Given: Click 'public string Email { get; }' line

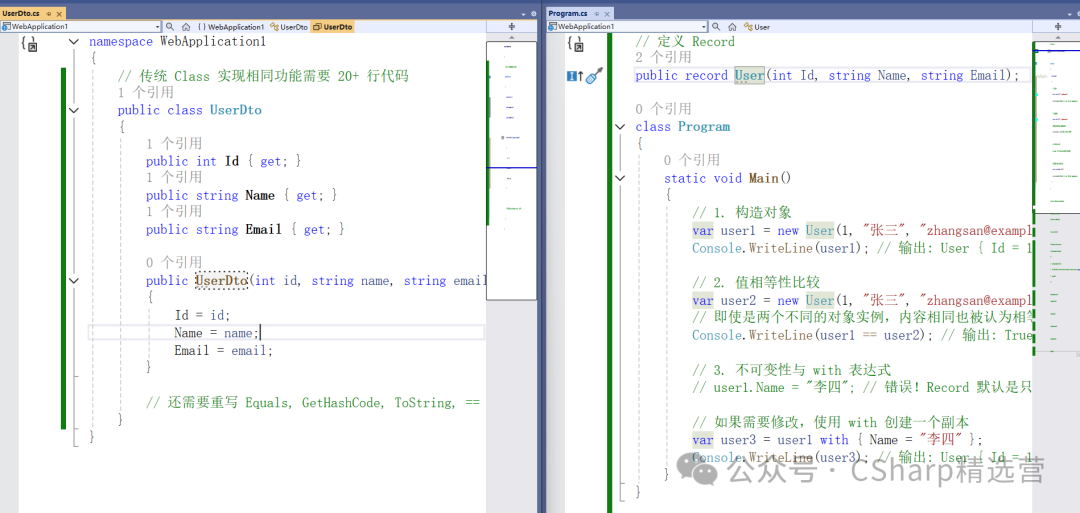Looking at the screenshot, I should [x=245, y=229].
